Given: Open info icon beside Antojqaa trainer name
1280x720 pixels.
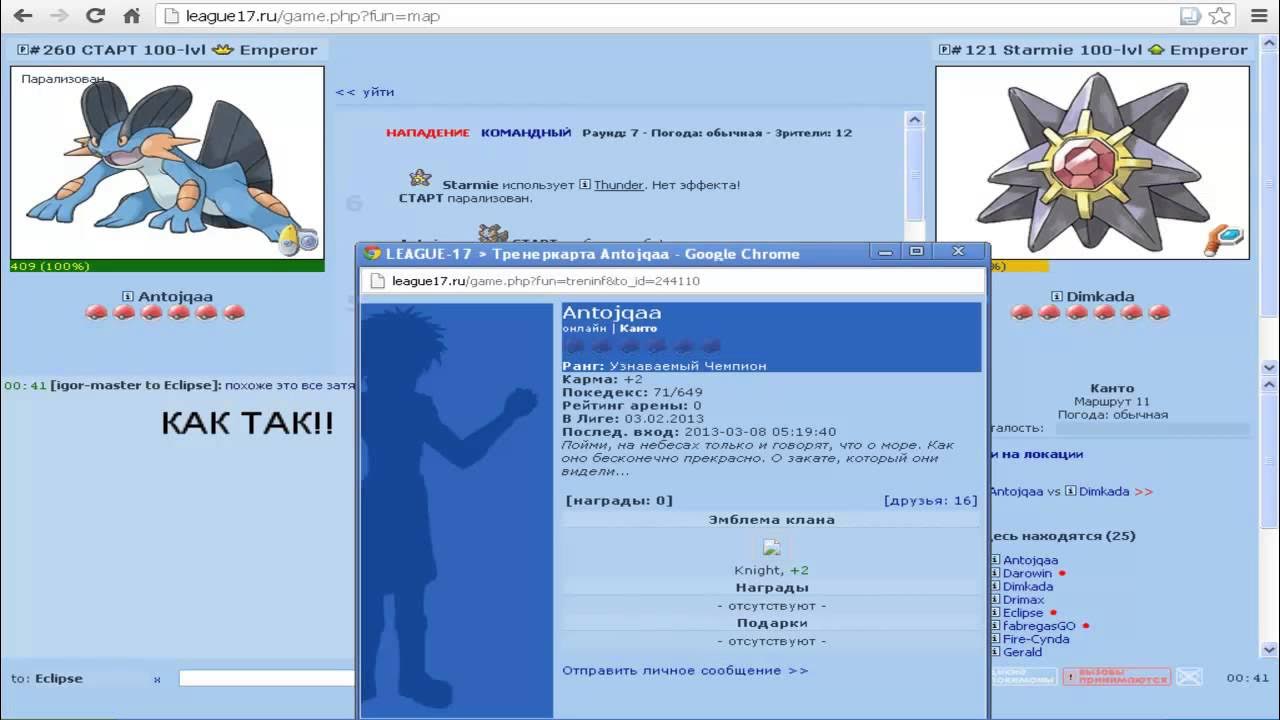Looking at the screenshot, I should 128,296.
